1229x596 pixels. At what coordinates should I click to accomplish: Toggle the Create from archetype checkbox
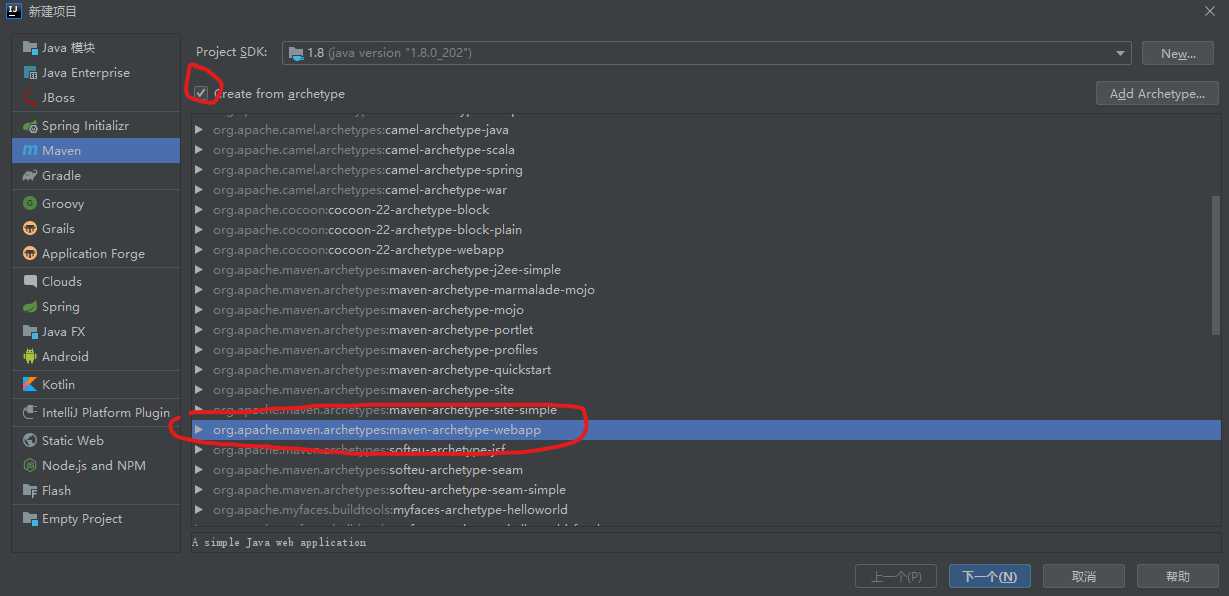(x=202, y=93)
